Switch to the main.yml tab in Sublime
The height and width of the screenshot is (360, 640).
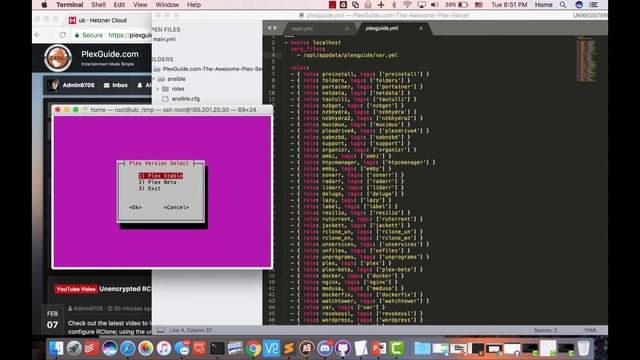(302, 29)
